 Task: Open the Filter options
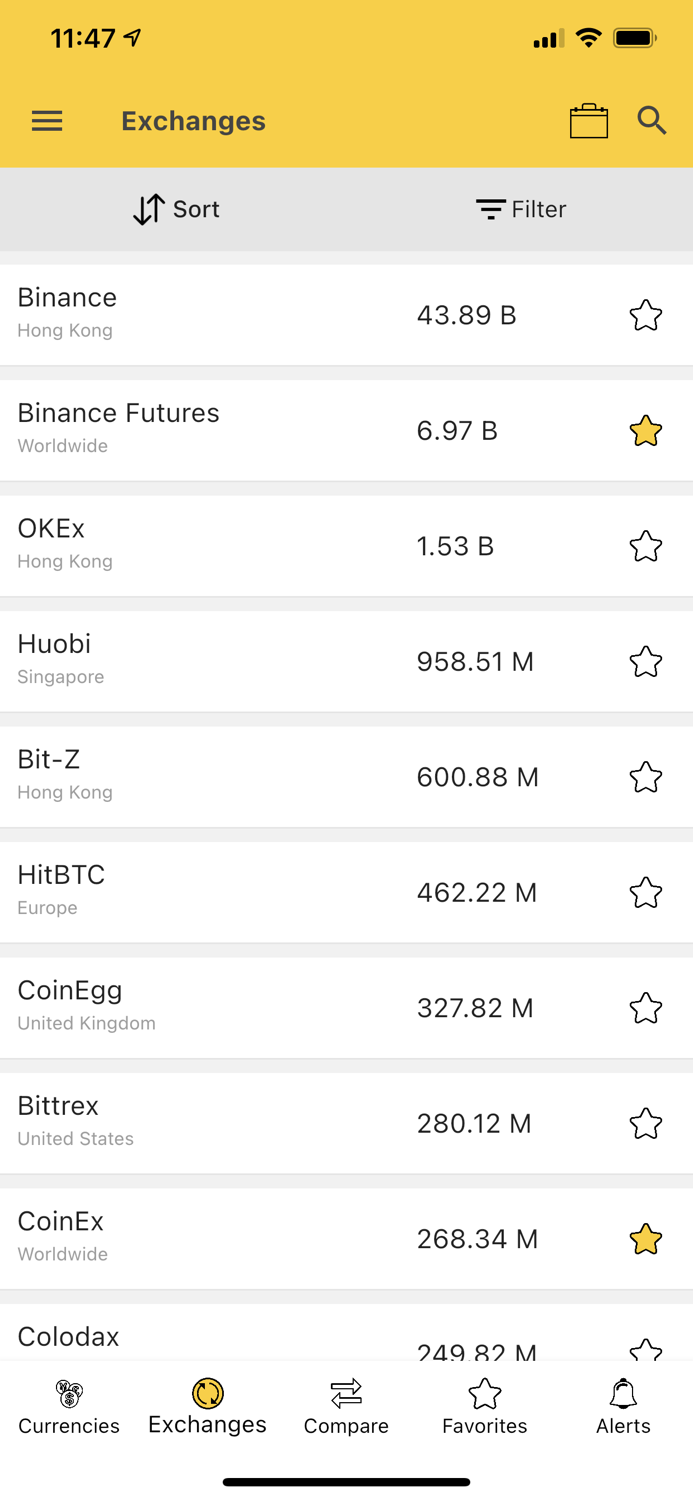click(x=521, y=209)
